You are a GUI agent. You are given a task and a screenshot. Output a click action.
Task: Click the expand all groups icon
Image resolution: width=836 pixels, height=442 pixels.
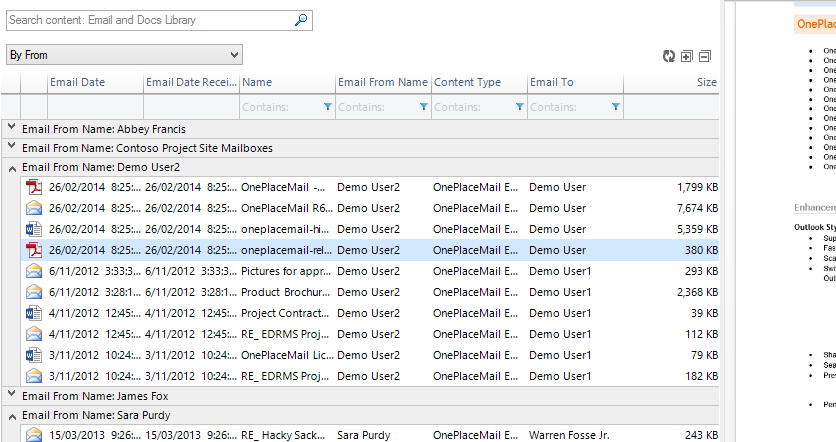click(x=687, y=56)
